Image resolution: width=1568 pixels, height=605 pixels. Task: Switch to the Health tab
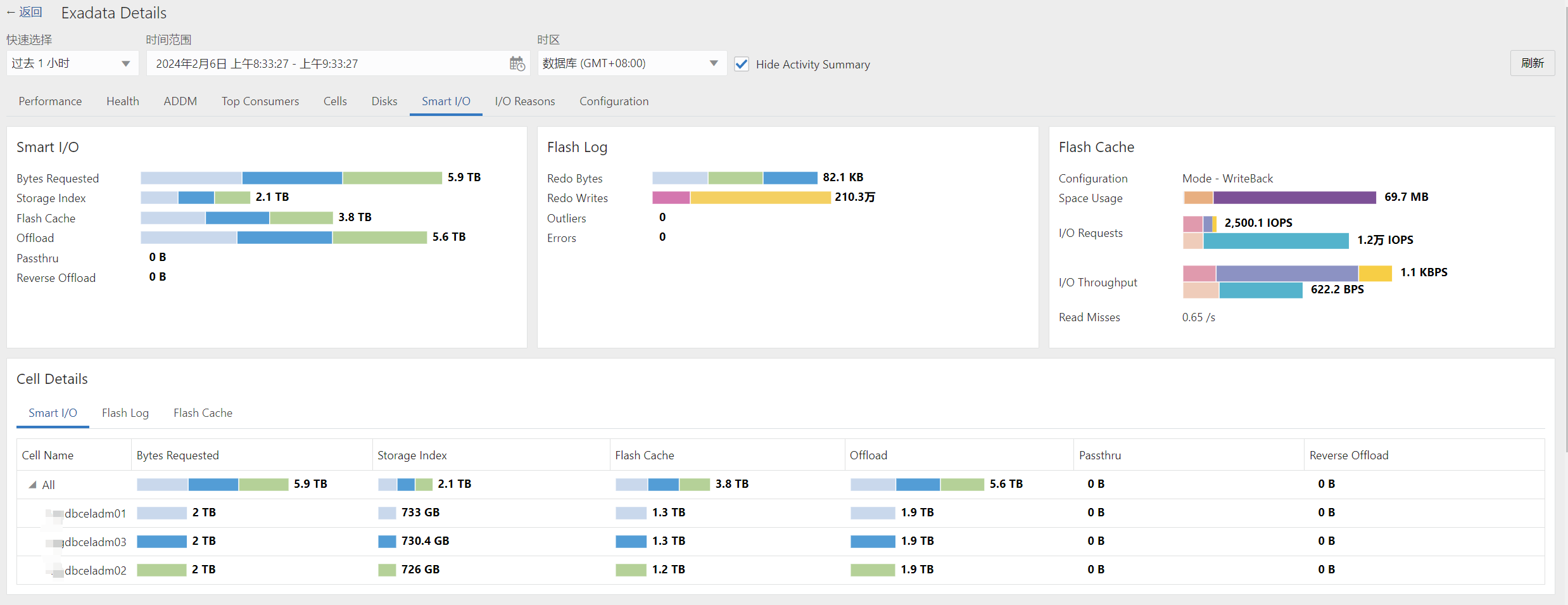(x=123, y=101)
